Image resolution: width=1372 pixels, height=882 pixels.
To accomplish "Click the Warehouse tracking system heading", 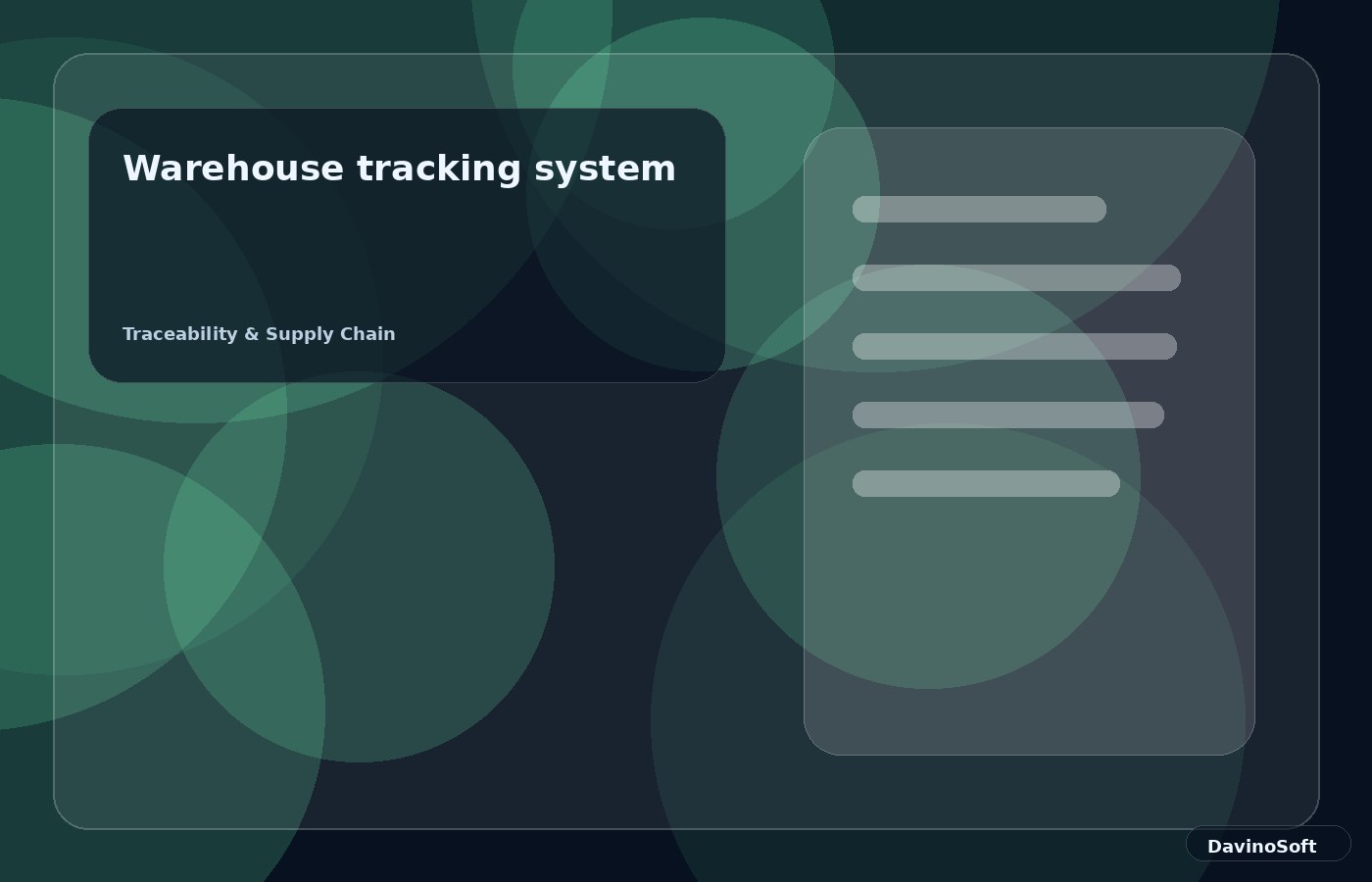I will point(399,169).
